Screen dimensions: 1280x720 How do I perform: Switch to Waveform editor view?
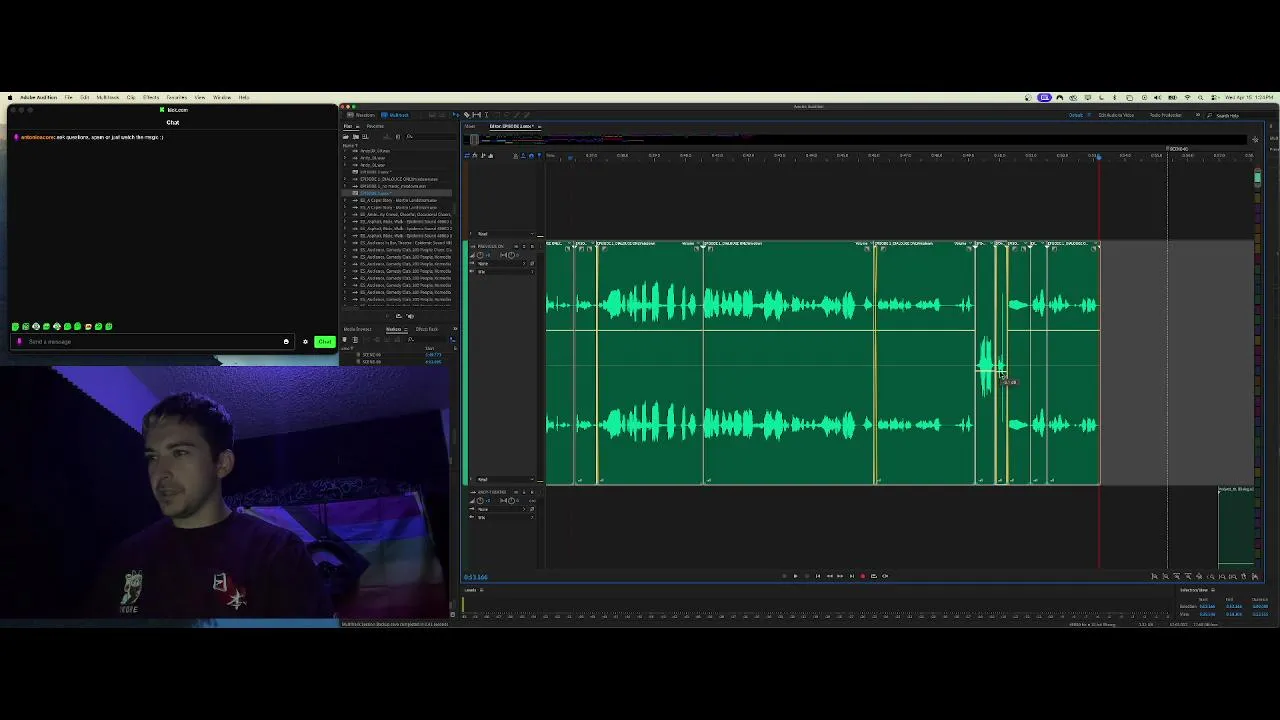[x=360, y=115]
